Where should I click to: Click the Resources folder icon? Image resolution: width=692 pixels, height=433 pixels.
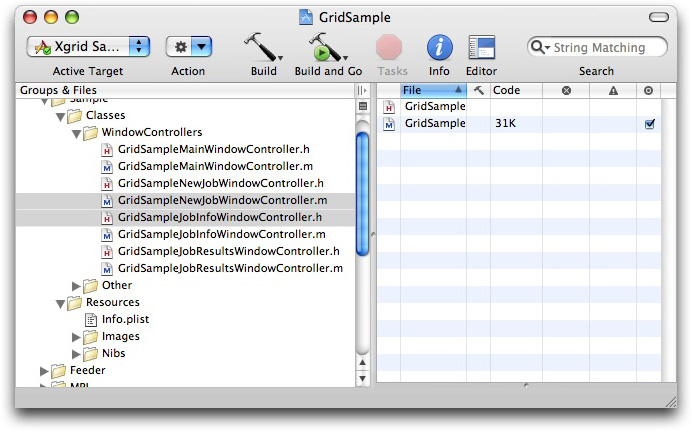click(x=75, y=303)
